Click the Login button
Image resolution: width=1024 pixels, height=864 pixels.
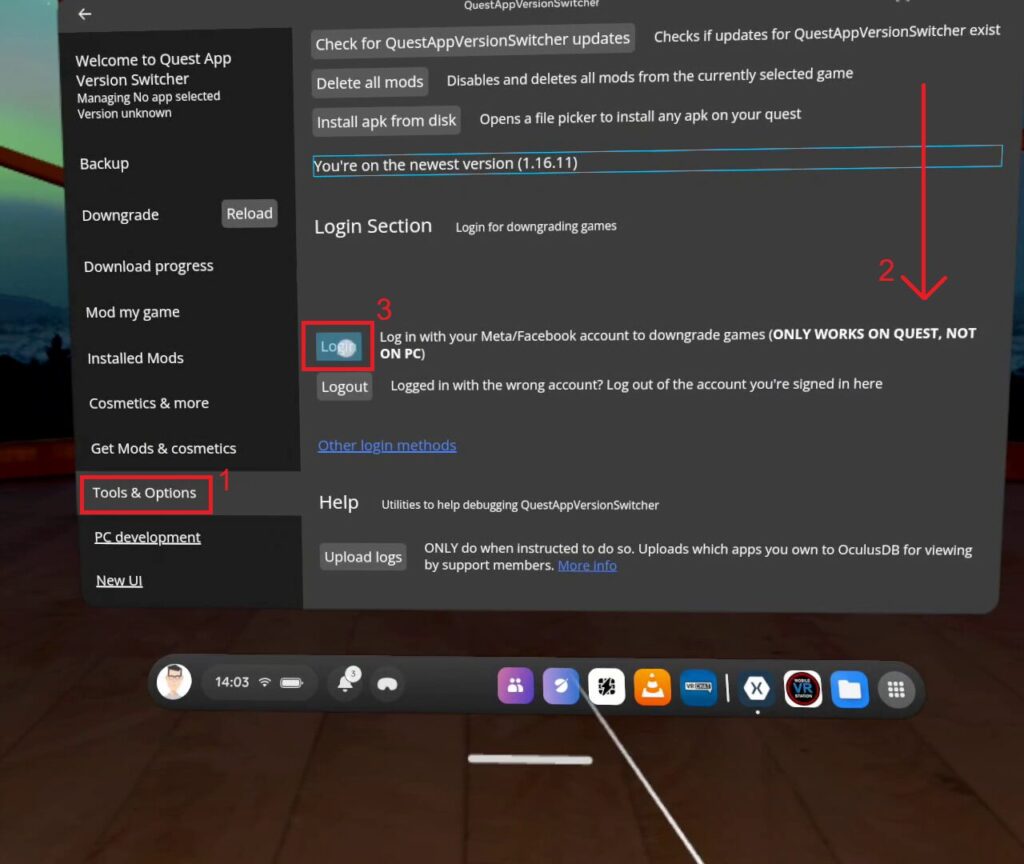(x=338, y=346)
